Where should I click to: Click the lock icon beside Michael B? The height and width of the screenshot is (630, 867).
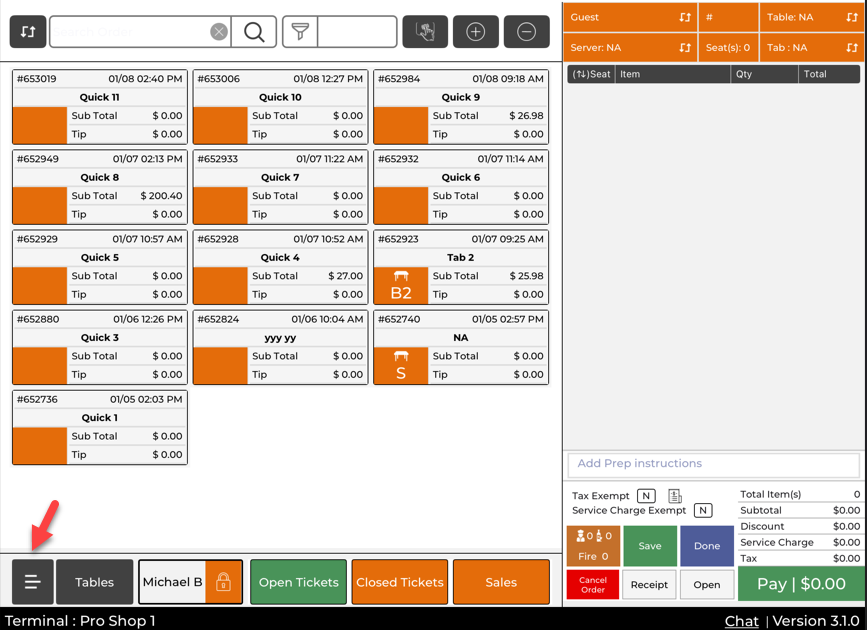pyautogui.click(x=224, y=582)
